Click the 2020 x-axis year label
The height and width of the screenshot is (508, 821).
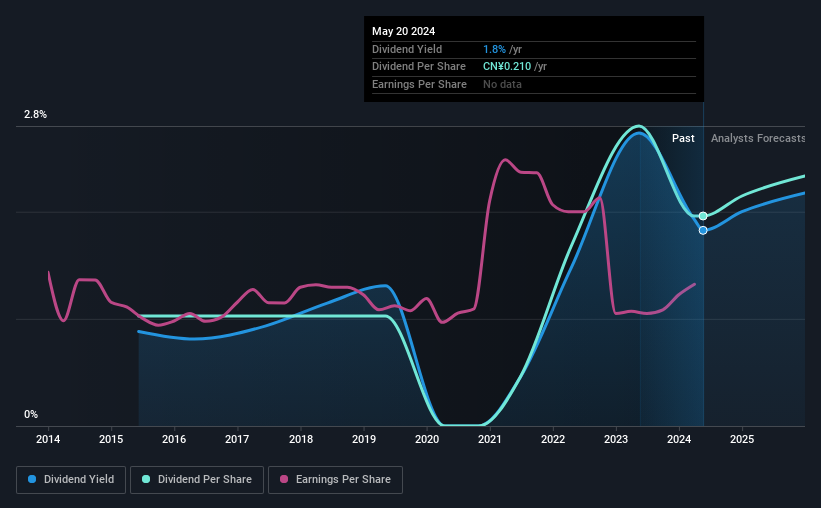[427, 439]
